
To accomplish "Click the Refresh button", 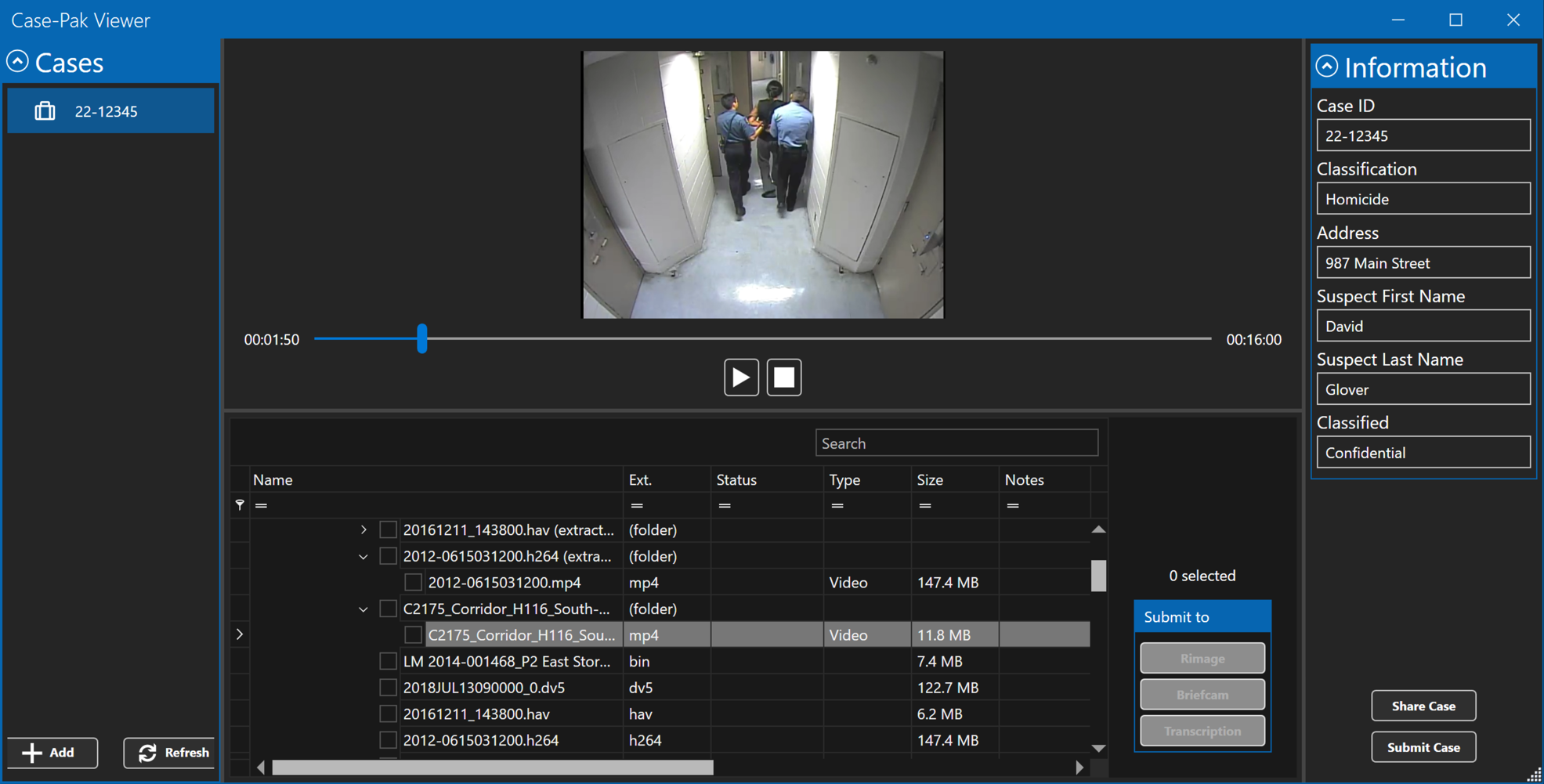I will [x=169, y=753].
